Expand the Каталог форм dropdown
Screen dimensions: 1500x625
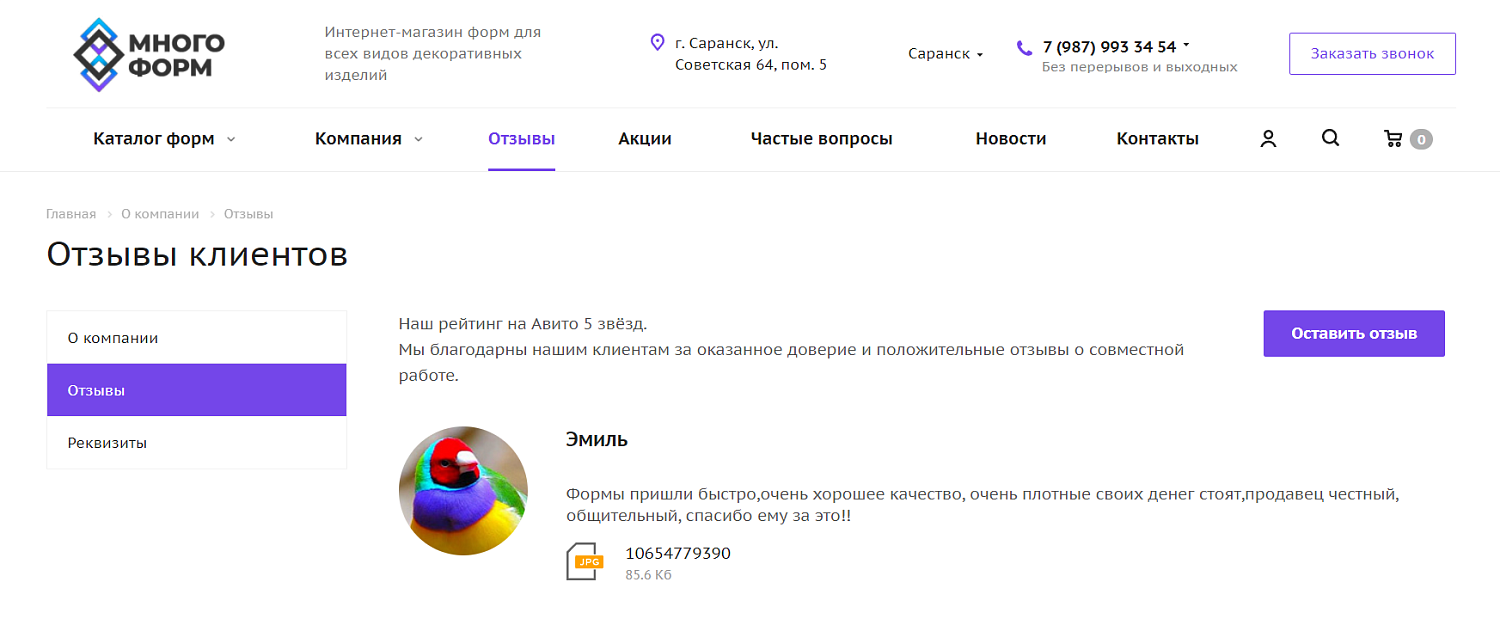(153, 138)
